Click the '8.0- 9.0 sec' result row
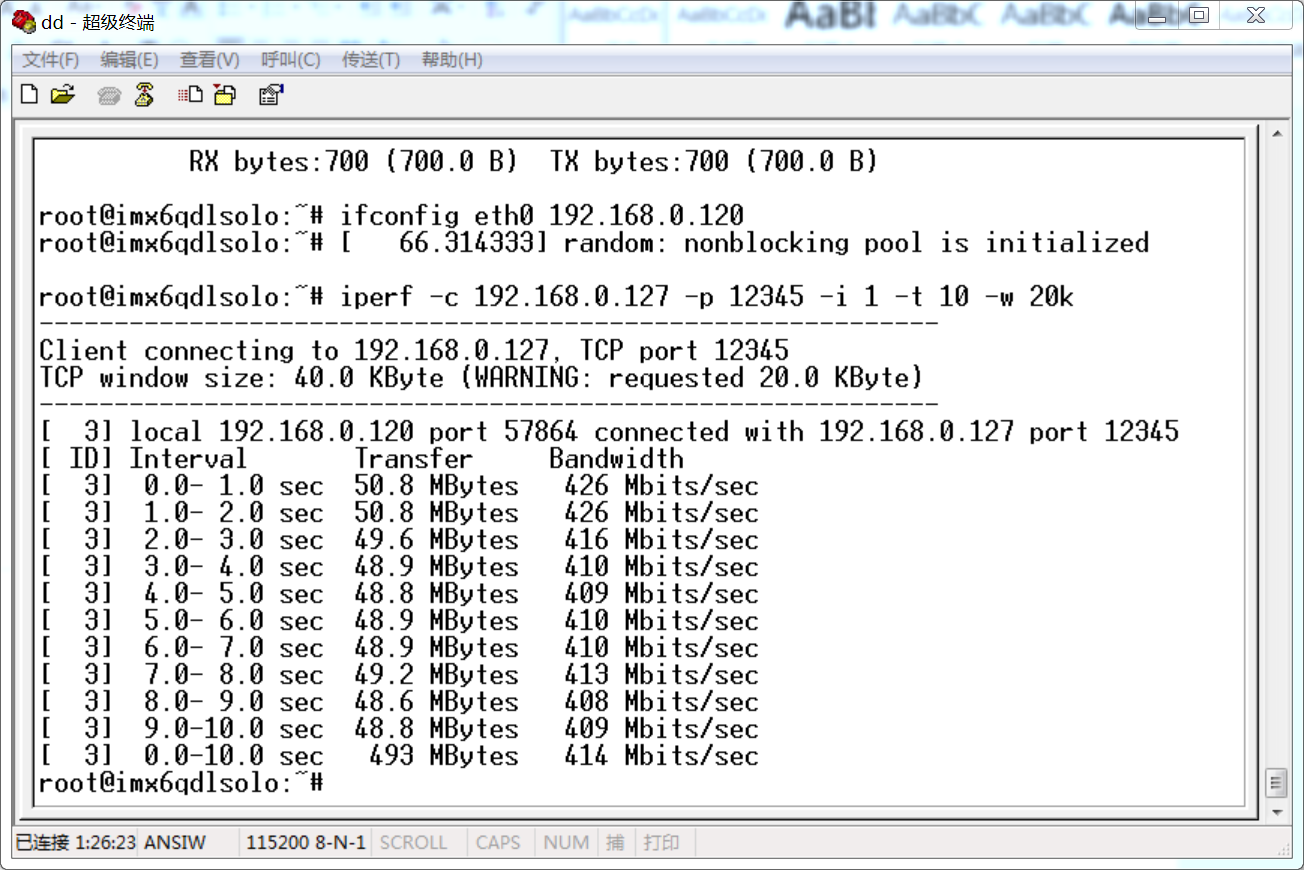 pyautogui.click(x=399, y=702)
